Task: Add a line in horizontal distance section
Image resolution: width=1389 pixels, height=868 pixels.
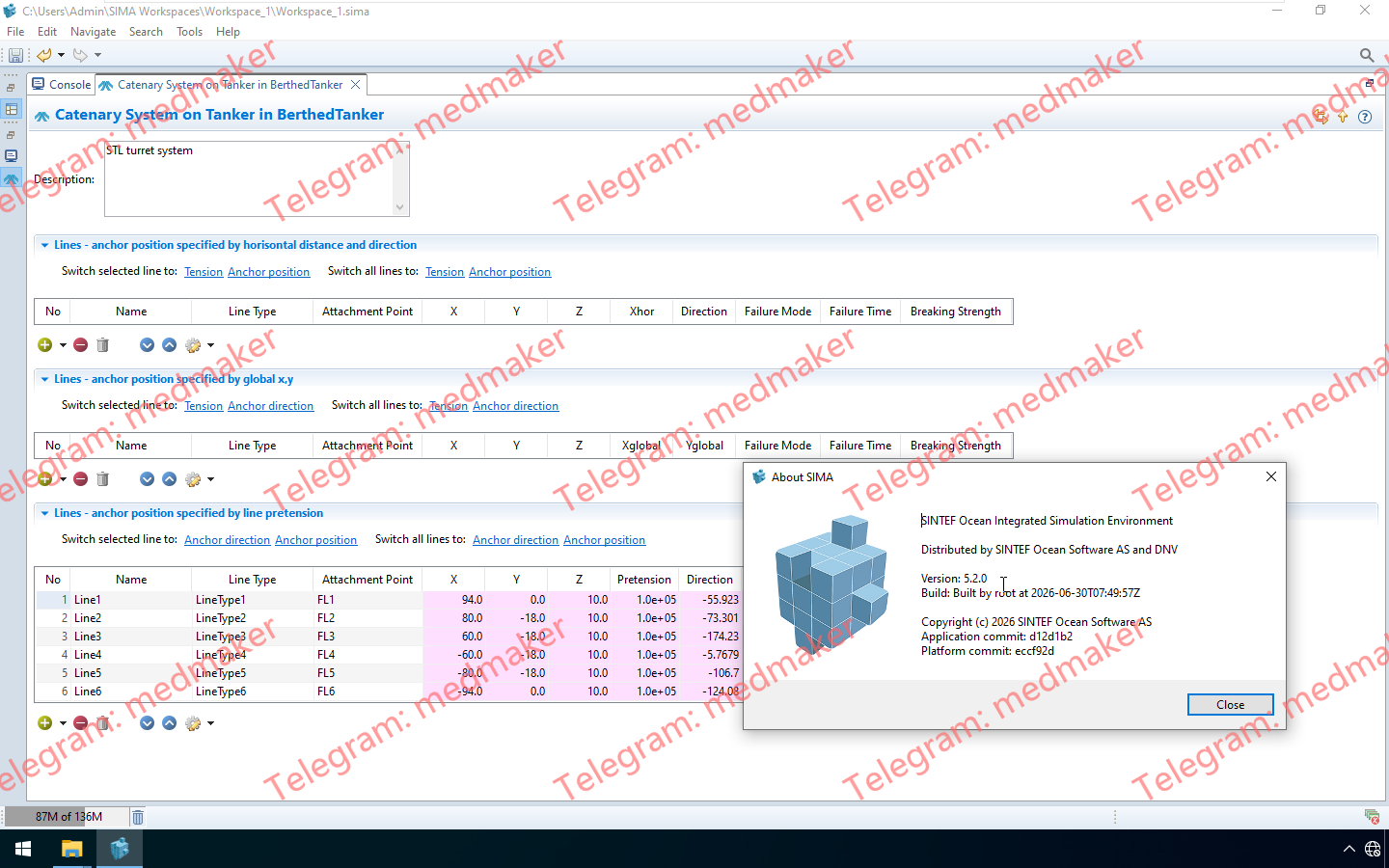Action: (x=44, y=345)
